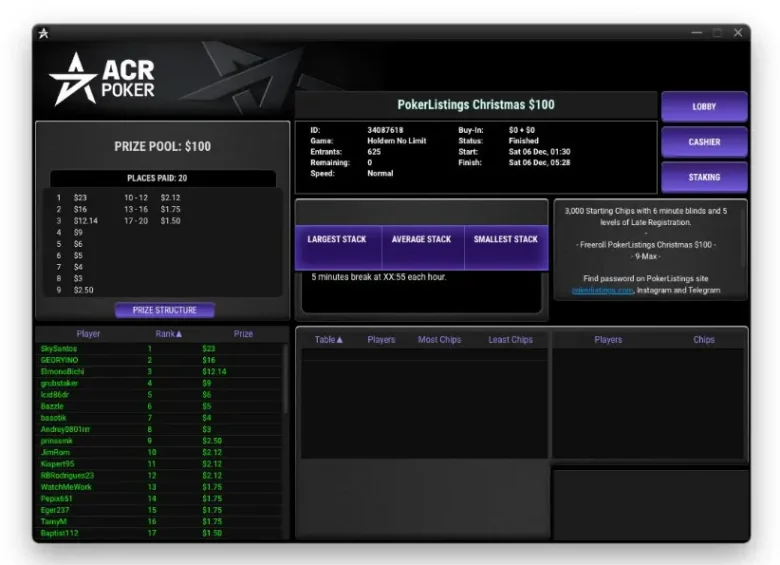
Task: Click the Finished status value
Action: (523, 141)
